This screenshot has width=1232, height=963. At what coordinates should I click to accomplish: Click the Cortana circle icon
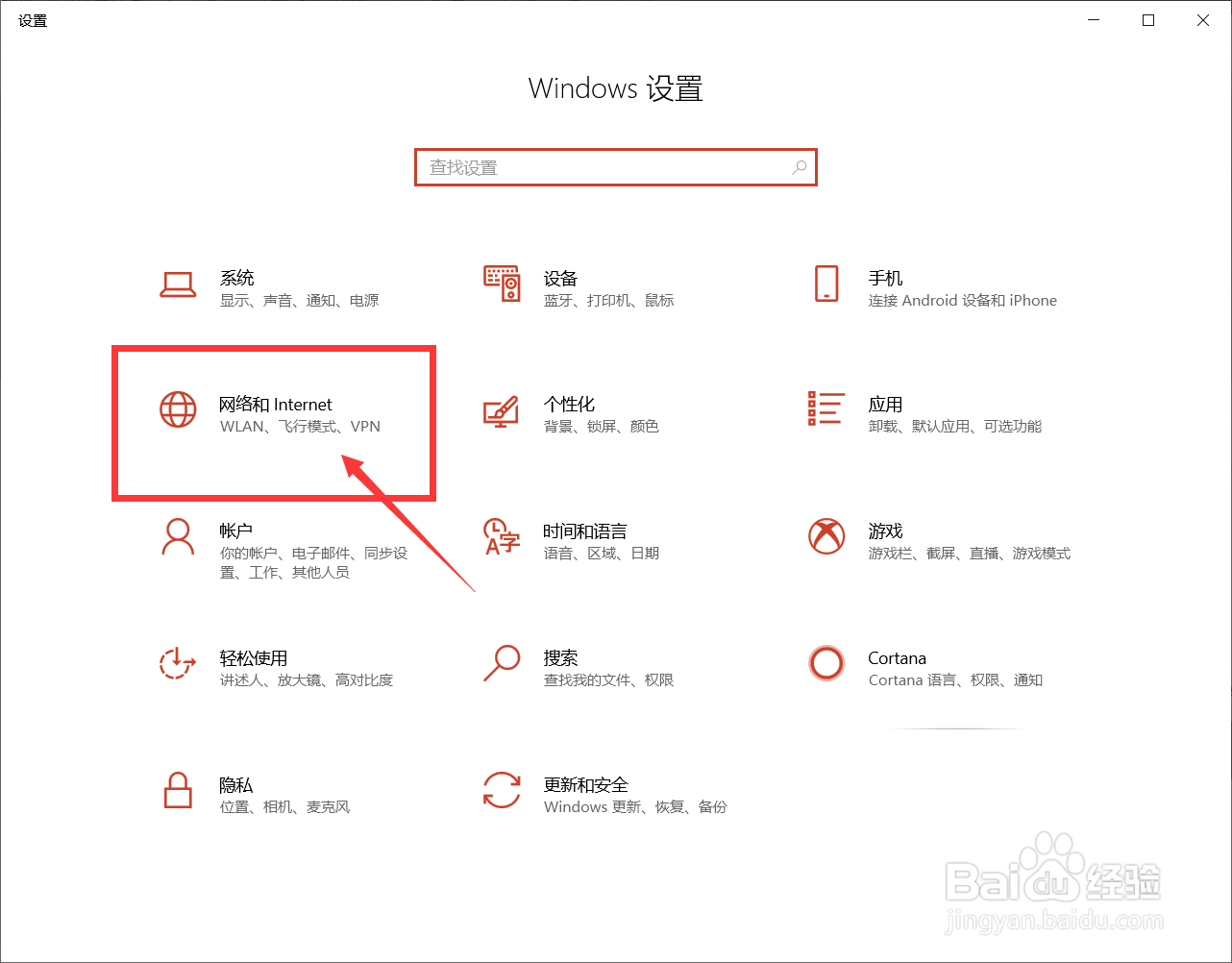pos(825,665)
